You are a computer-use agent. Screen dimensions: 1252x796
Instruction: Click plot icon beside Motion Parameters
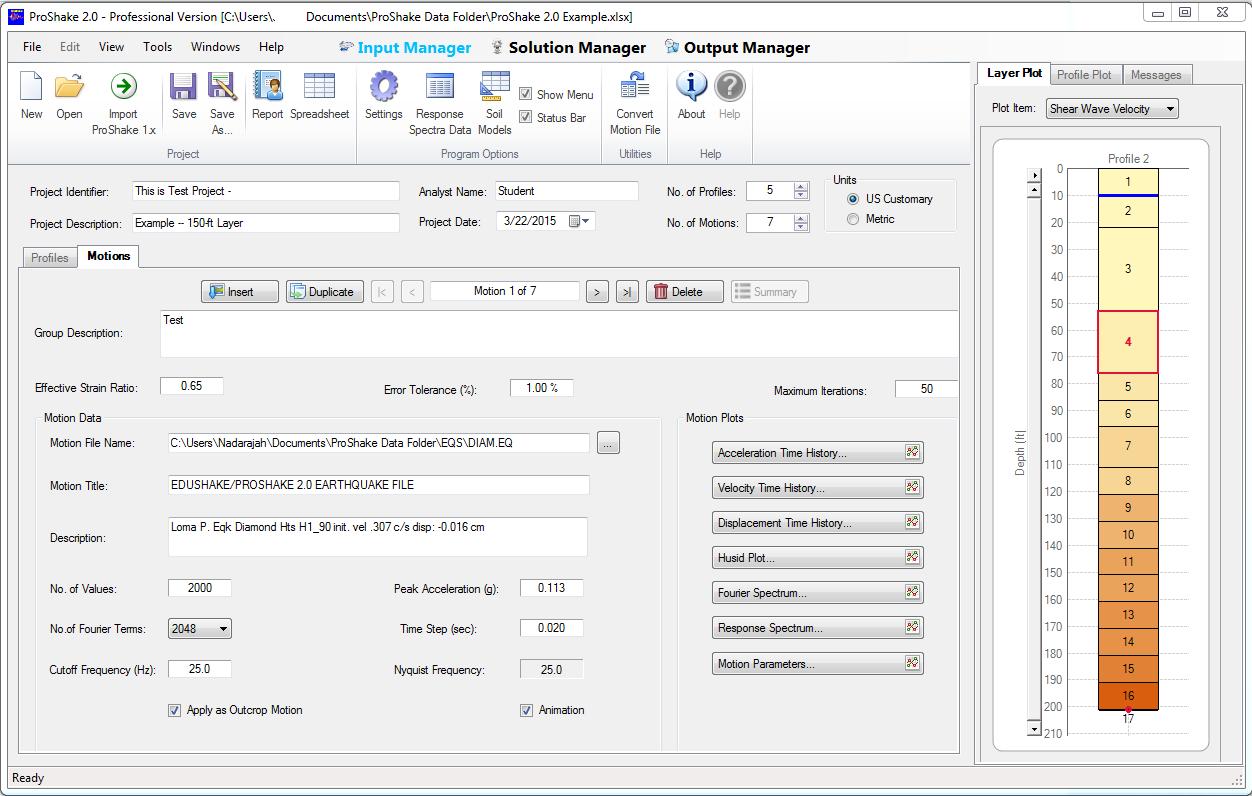point(912,663)
